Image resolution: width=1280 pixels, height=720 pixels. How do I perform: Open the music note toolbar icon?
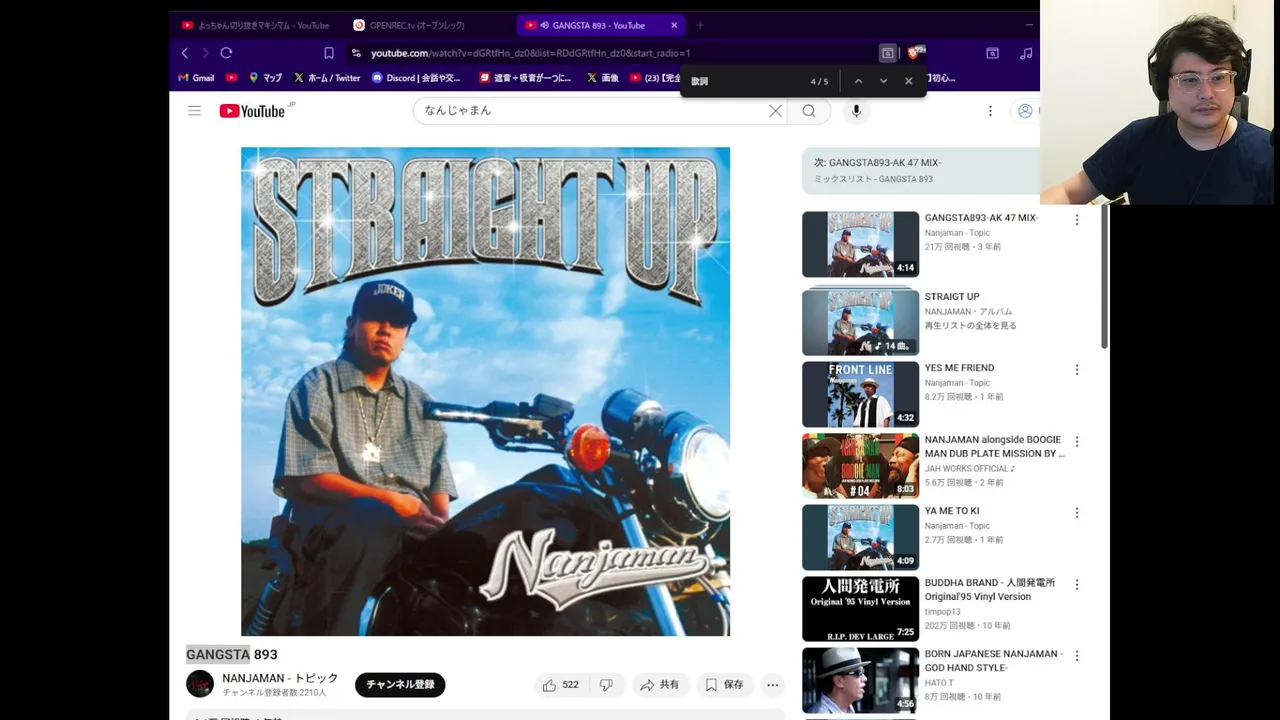1026,53
